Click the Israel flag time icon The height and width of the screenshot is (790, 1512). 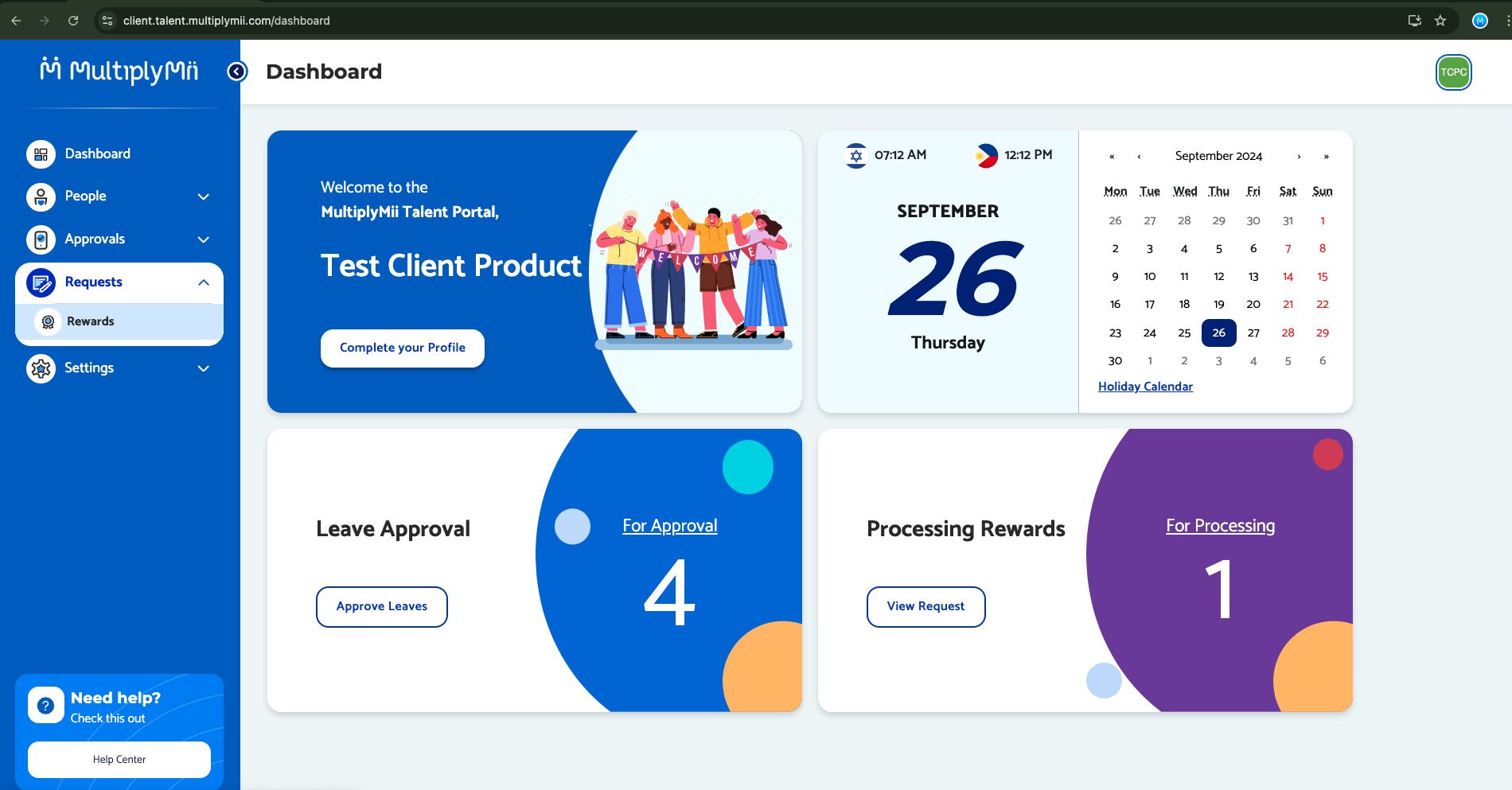coord(856,156)
